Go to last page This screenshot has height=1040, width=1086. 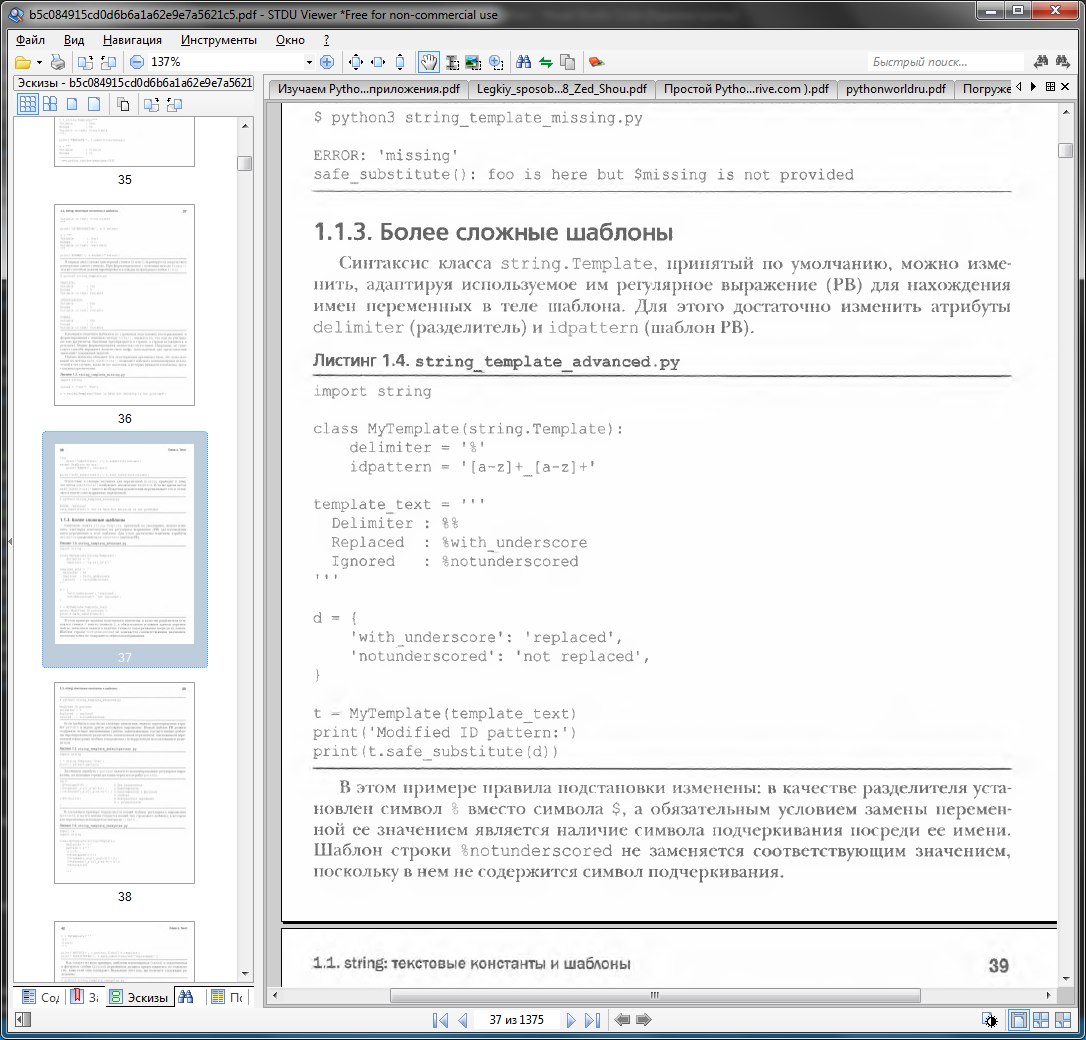592,1020
